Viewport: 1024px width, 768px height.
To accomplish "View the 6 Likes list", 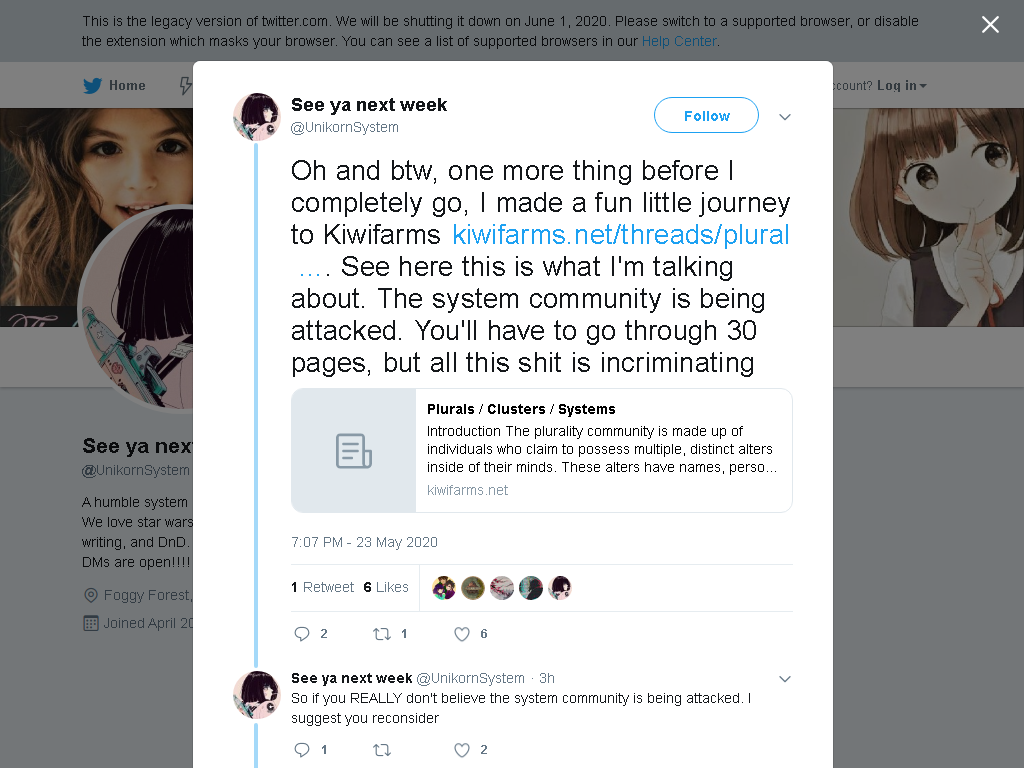I will [386, 587].
